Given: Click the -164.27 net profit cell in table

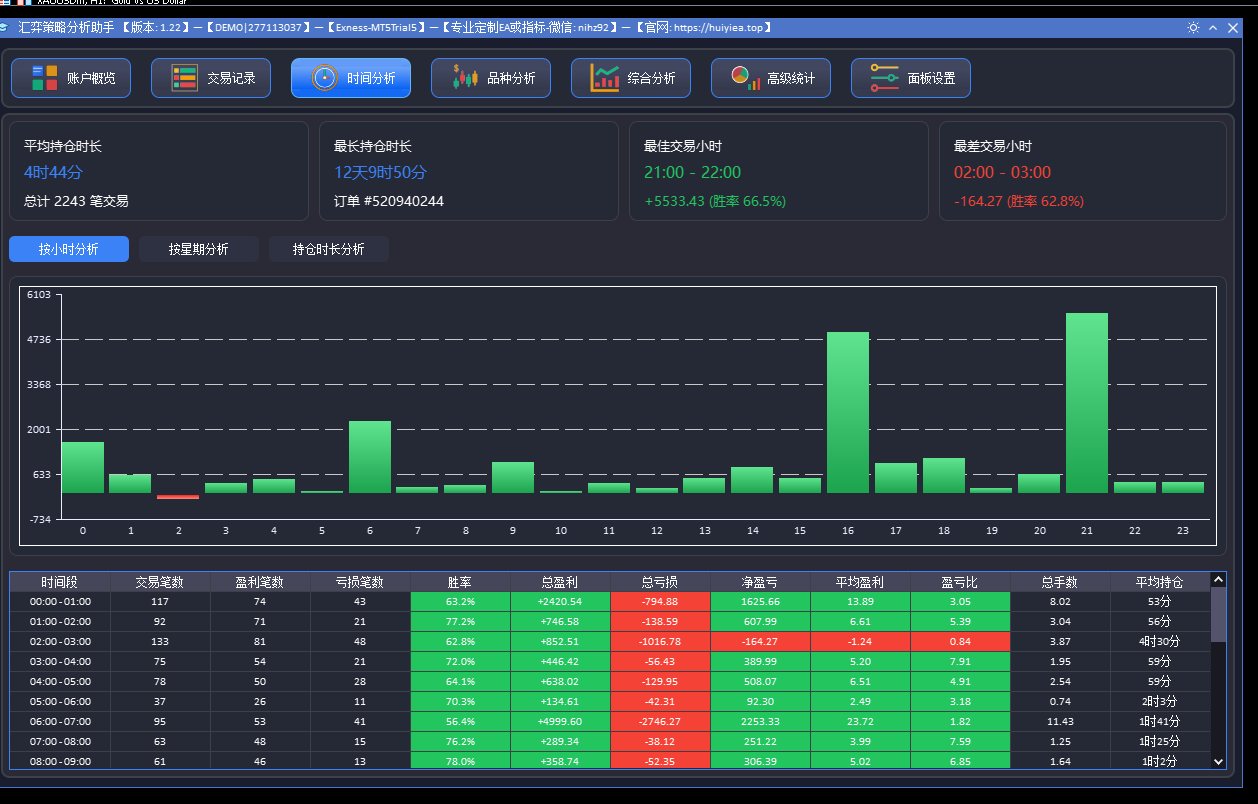Looking at the screenshot, I should pos(760,642).
